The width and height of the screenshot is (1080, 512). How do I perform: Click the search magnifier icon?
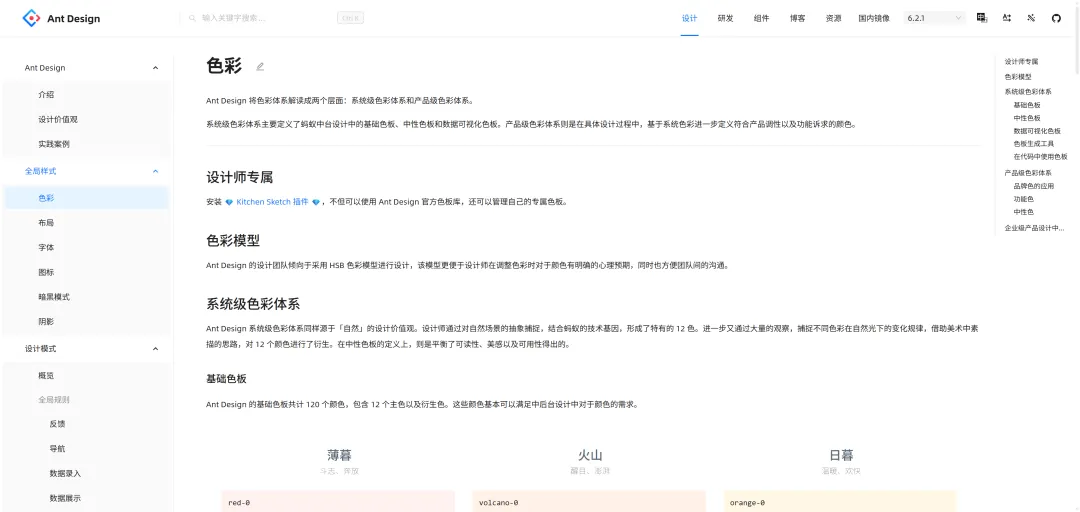pos(192,19)
